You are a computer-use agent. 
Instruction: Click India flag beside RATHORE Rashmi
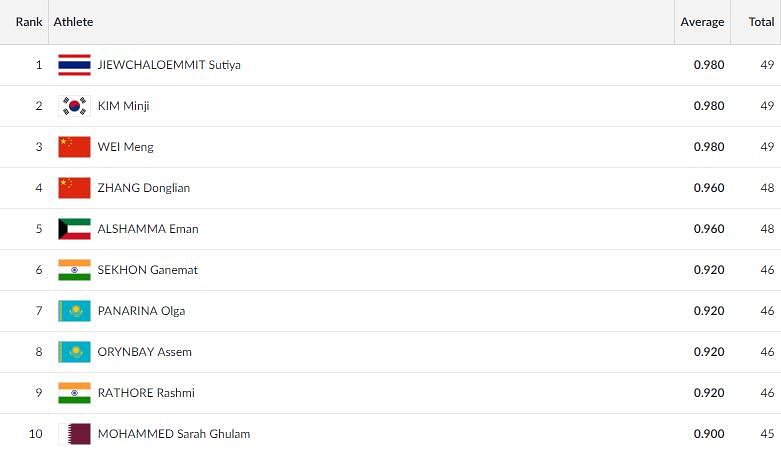click(74, 393)
